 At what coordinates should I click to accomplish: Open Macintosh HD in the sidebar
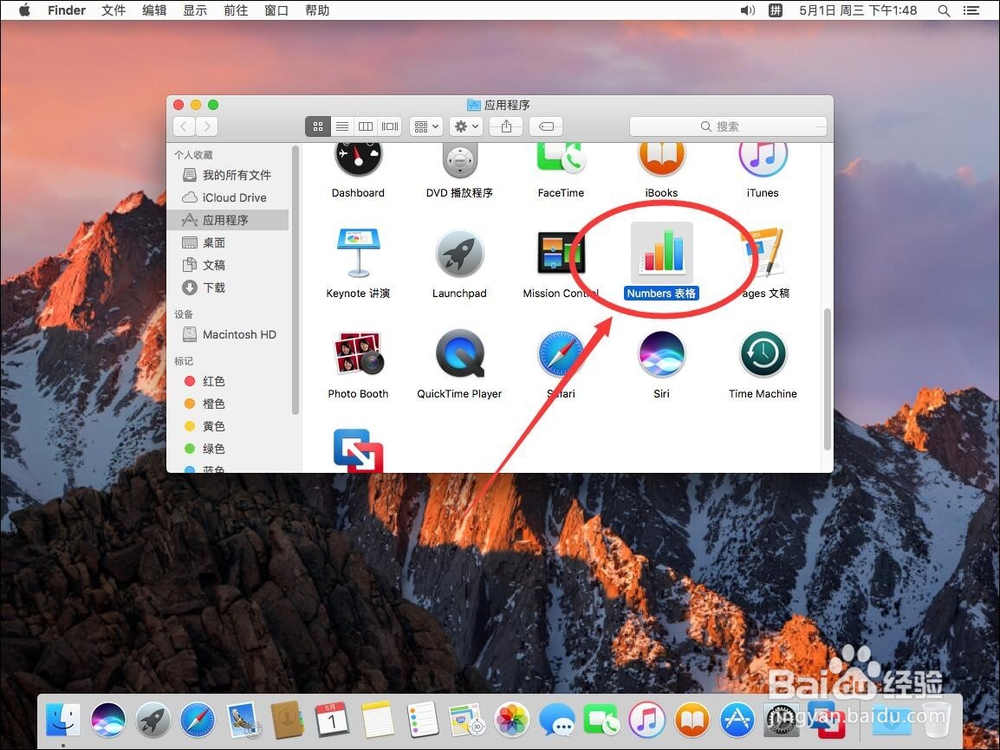[228, 334]
